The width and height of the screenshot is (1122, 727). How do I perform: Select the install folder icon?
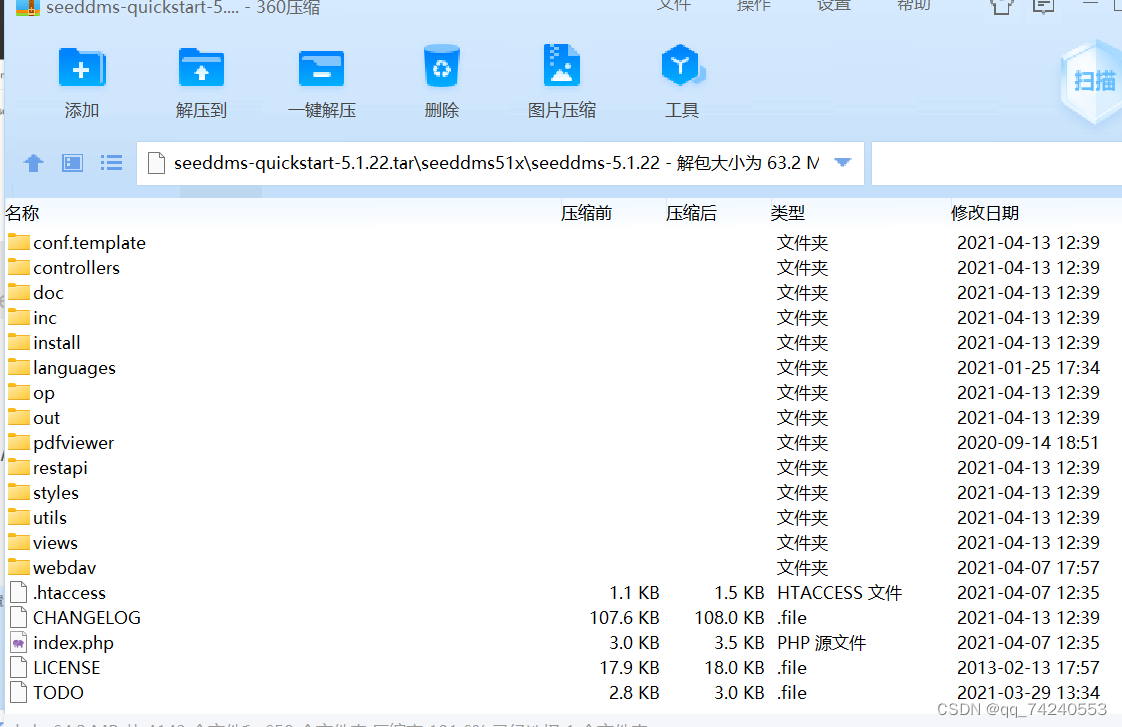19,342
